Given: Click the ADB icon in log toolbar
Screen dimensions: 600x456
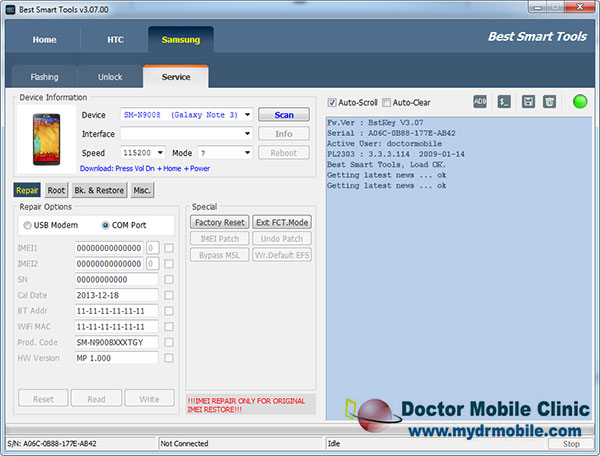Looking at the screenshot, I should (x=480, y=102).
